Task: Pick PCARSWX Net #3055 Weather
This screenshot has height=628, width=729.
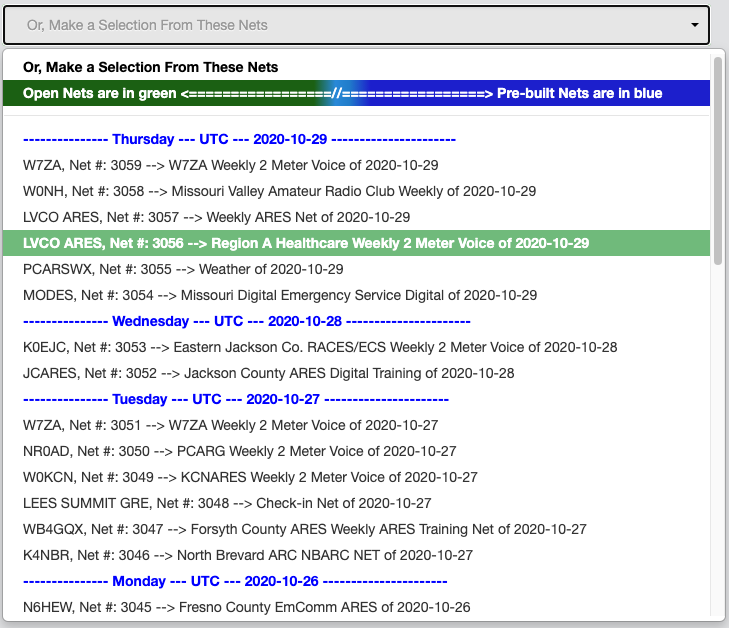Action: pos(356,269)
